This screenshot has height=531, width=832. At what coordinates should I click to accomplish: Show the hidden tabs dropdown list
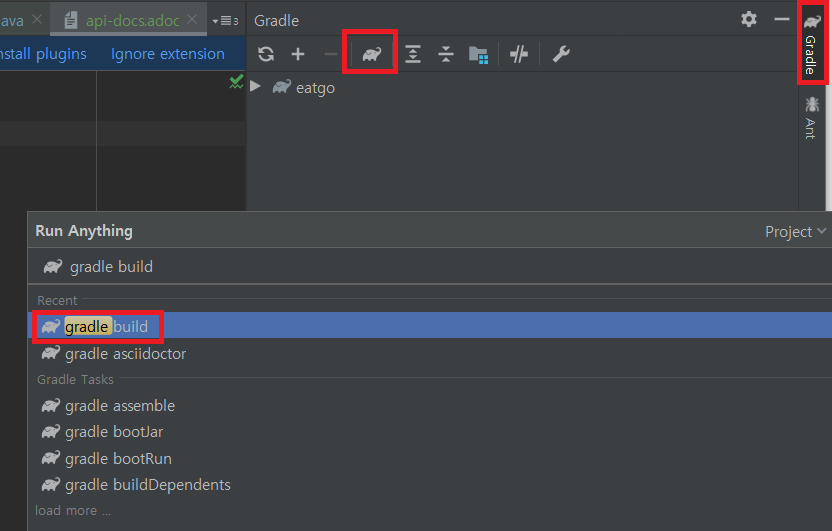tap(225, 21)
